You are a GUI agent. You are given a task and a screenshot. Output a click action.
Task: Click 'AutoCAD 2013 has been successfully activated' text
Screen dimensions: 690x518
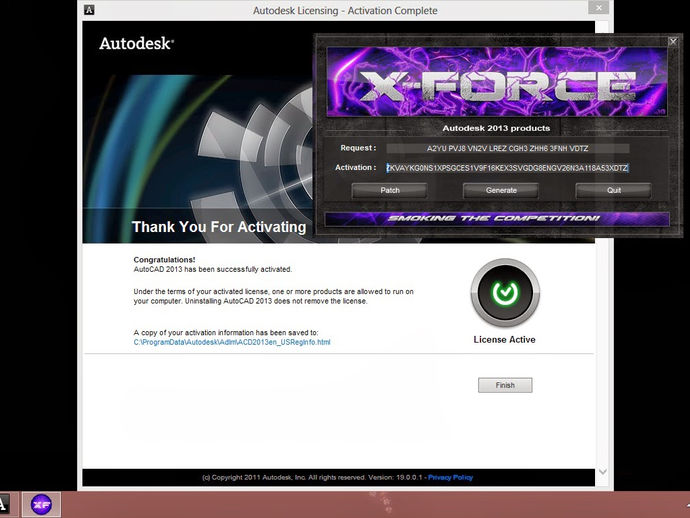(213, 269)
